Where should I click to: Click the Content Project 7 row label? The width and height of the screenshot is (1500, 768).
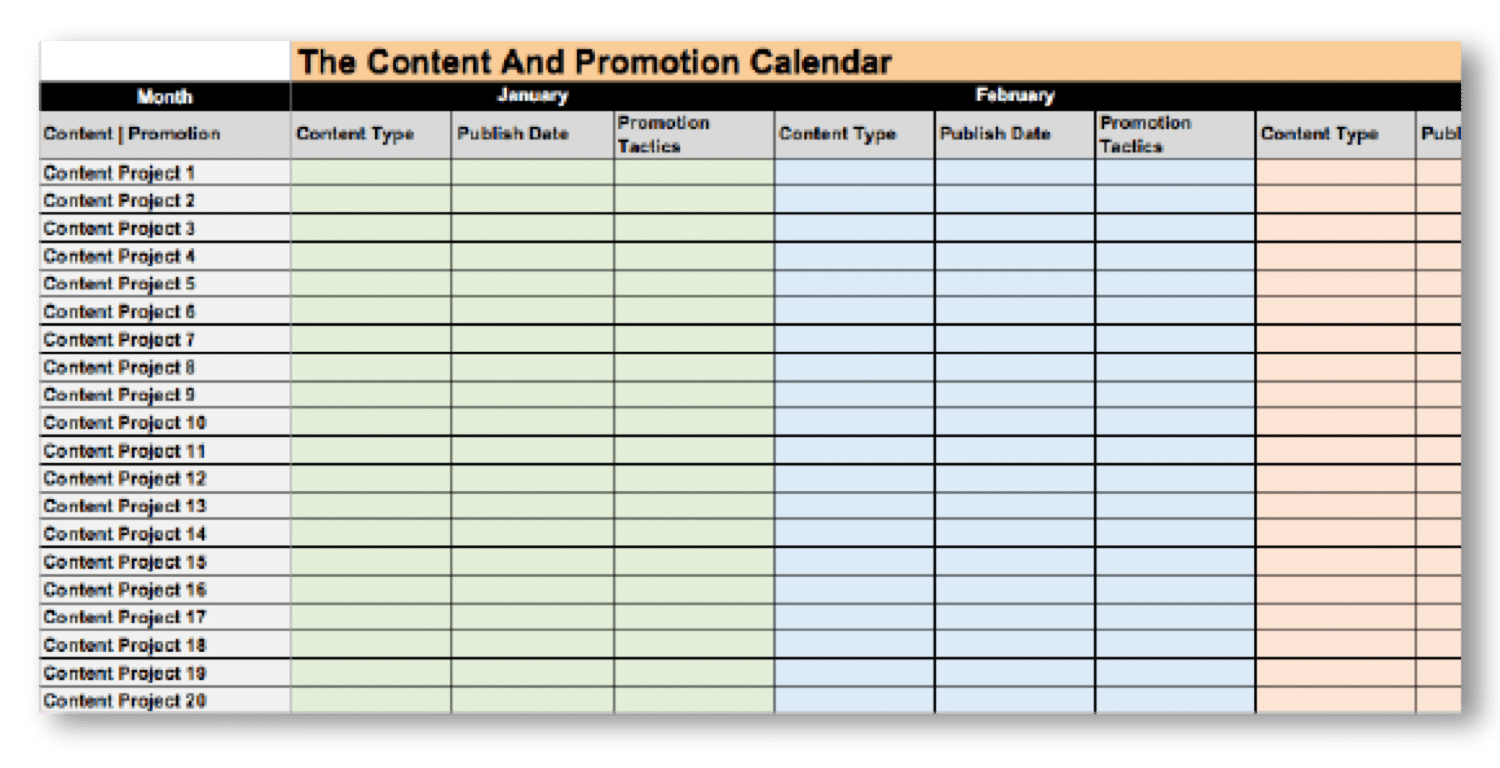pyautogui.click(x=119, y=340)
